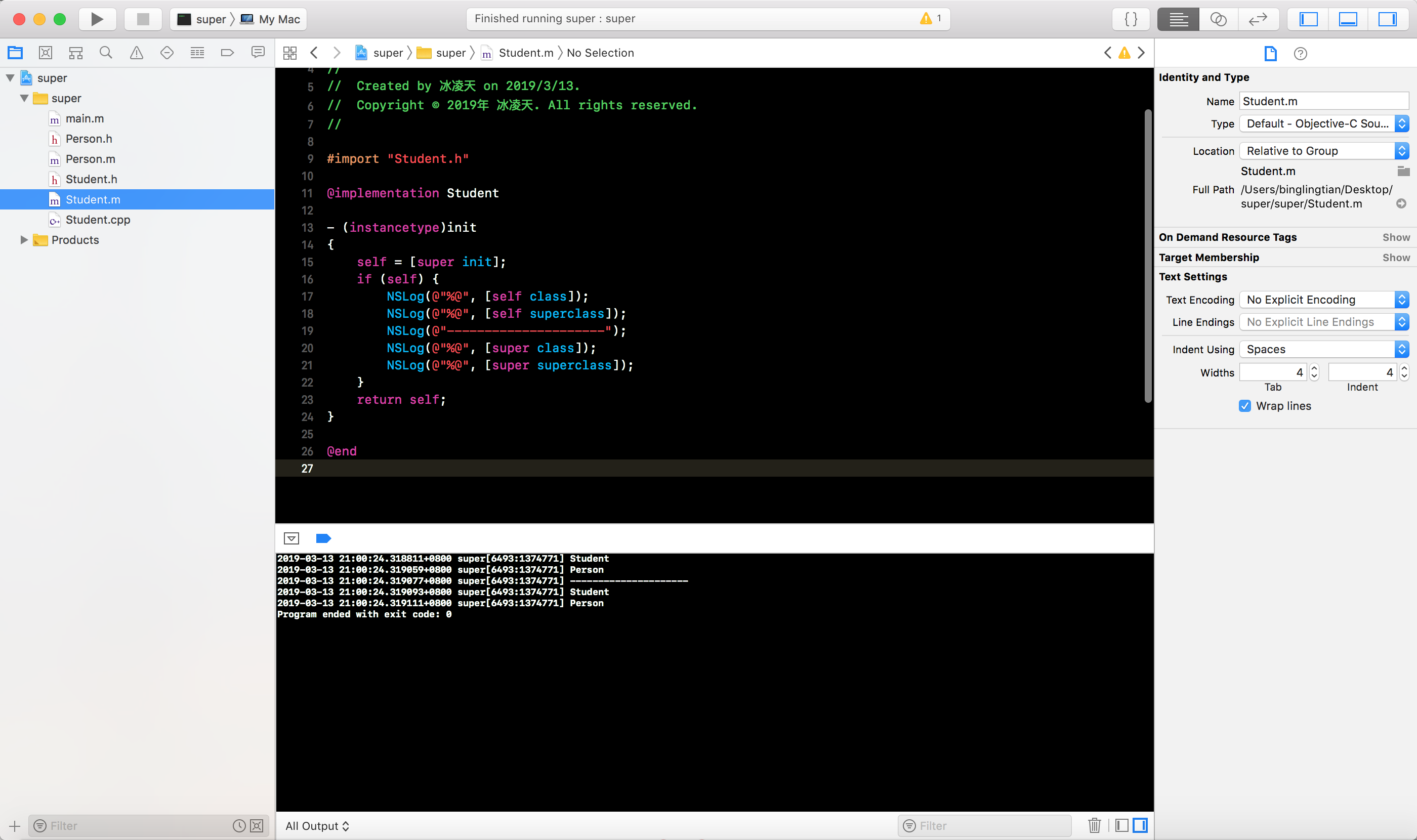
Task: Show the Breakpoint navigator
Action: [x=227, y=53]
